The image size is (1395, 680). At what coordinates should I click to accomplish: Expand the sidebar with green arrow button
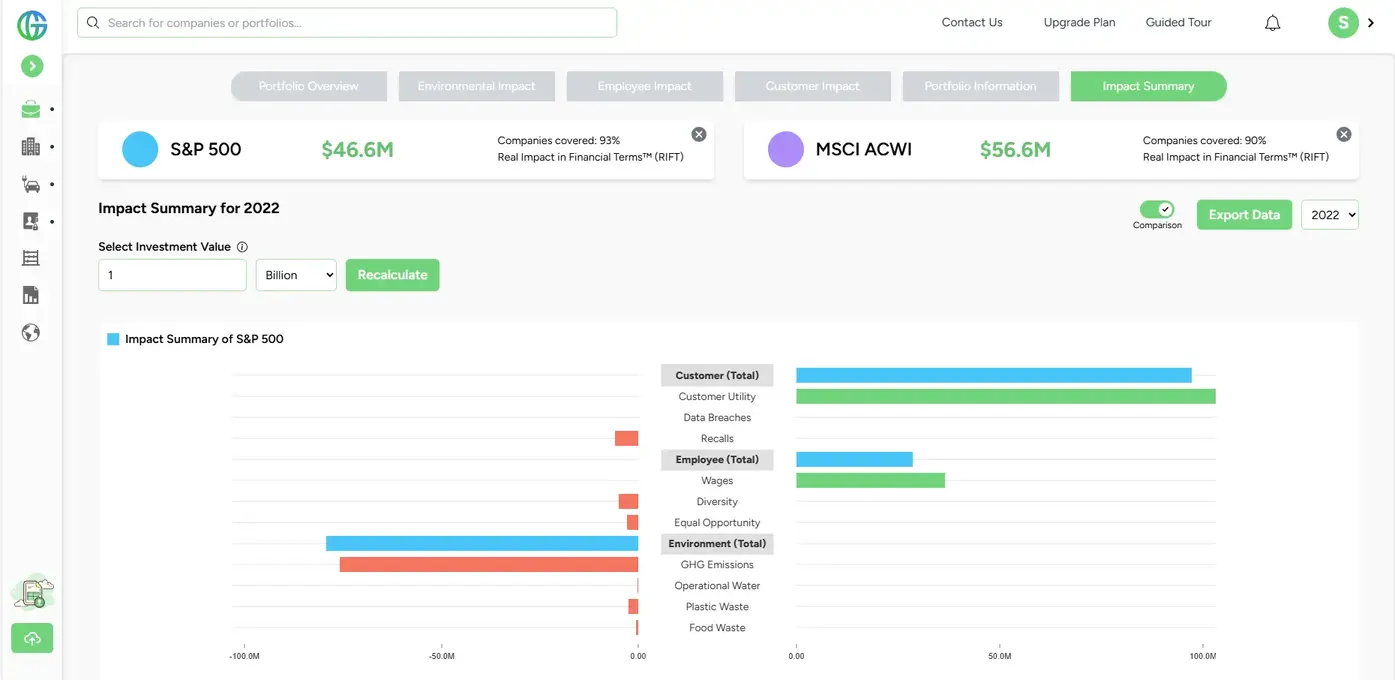(32, 66)
